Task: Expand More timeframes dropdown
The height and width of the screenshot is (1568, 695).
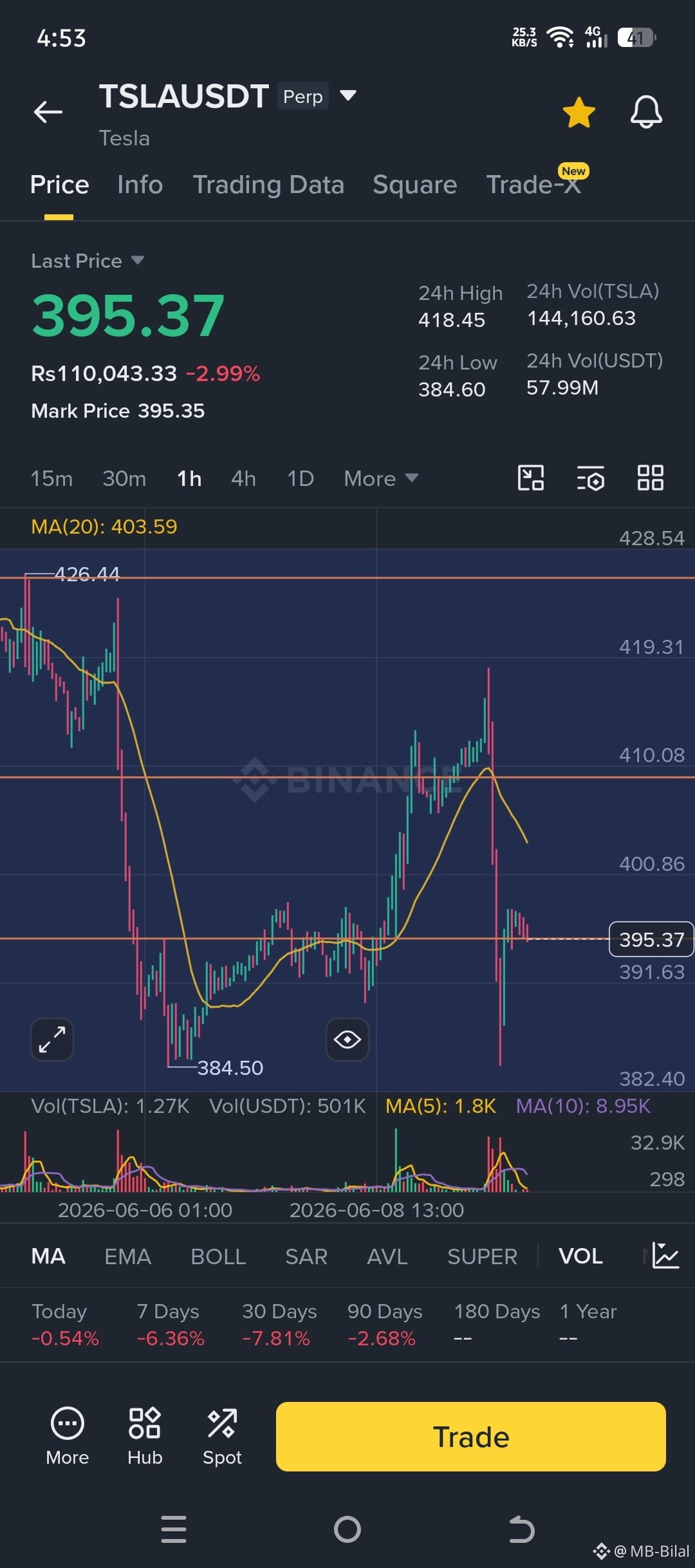Action: (381, 478)
